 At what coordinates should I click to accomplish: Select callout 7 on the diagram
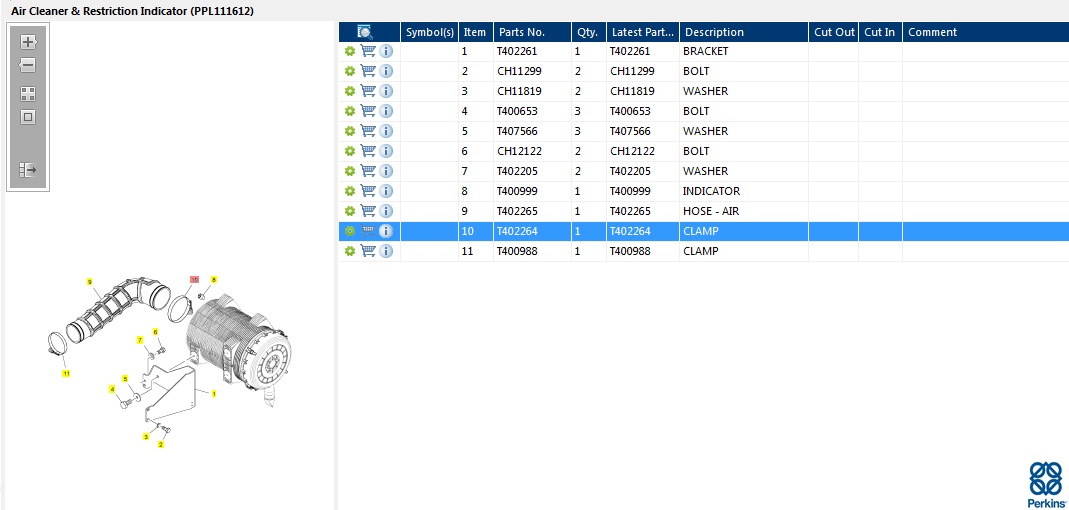tap(140, 340)
